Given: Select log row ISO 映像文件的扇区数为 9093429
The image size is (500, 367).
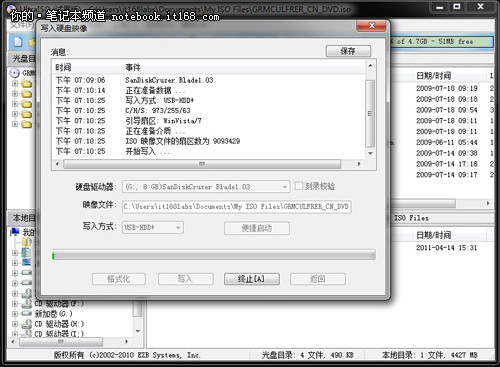Looking at the screenshot, I should point(183,141).
